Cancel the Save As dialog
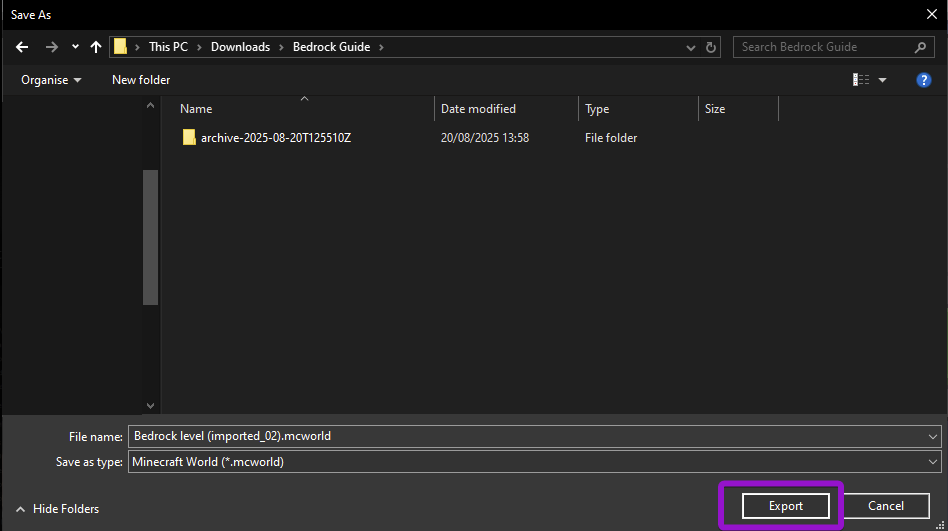The width and height of the screenshot is (948, 531). coord(886,506)
